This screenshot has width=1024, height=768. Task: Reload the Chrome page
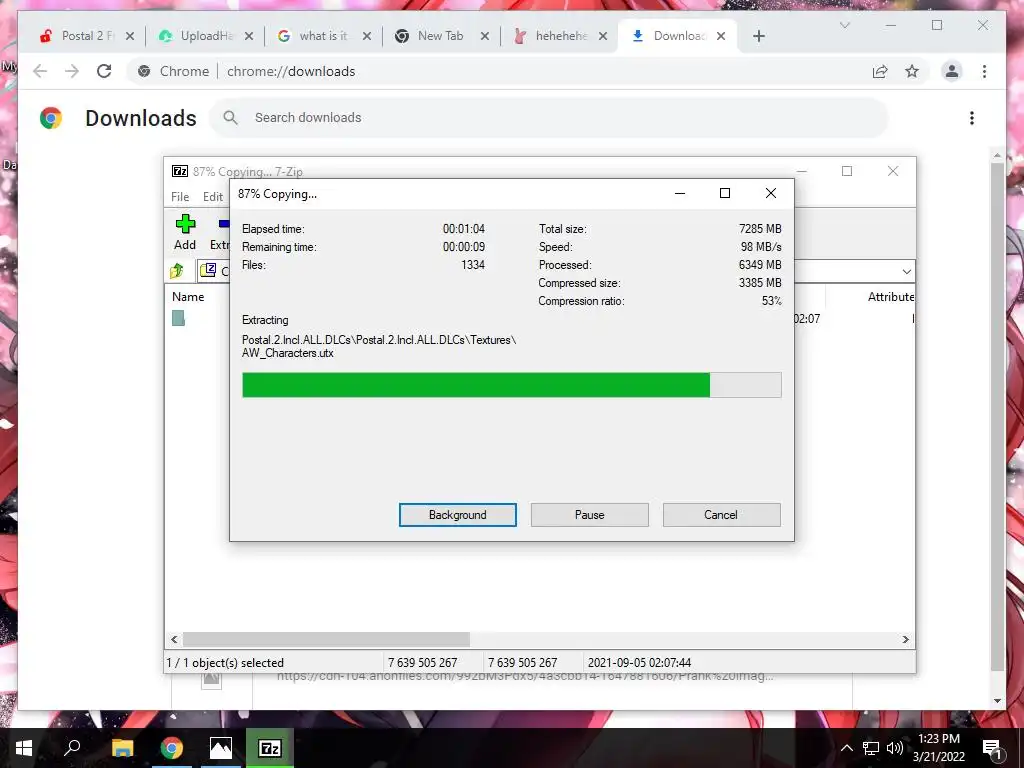(x=104, y=71)
